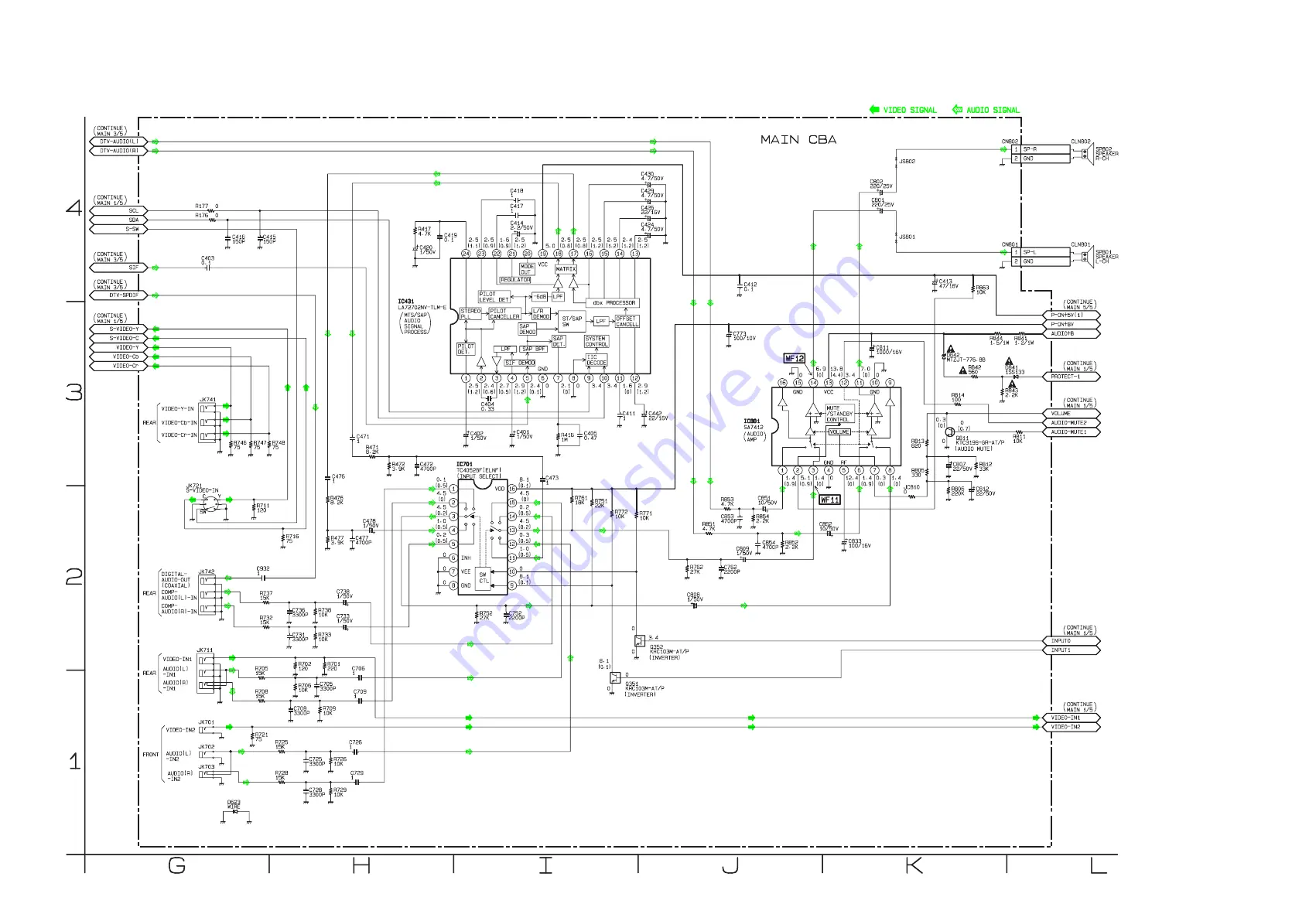Screen dimensions: 1316x921
Task: Click the R177 resistor label
Action: click(201, 206)
